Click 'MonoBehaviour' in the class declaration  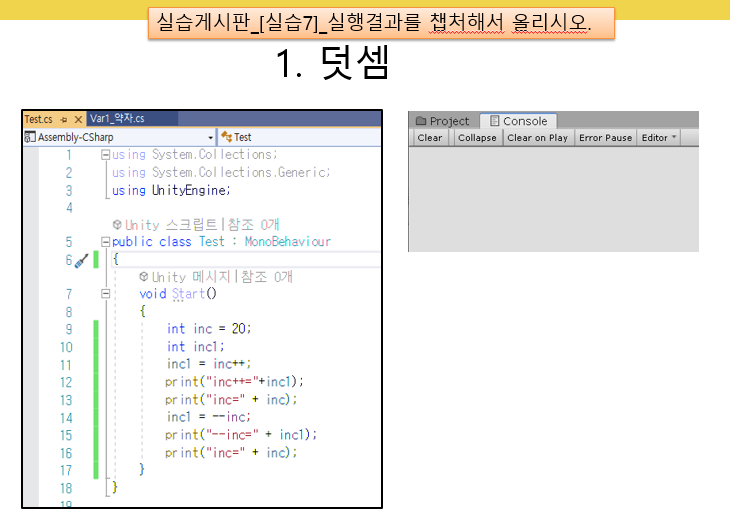[x=288, y=242]
